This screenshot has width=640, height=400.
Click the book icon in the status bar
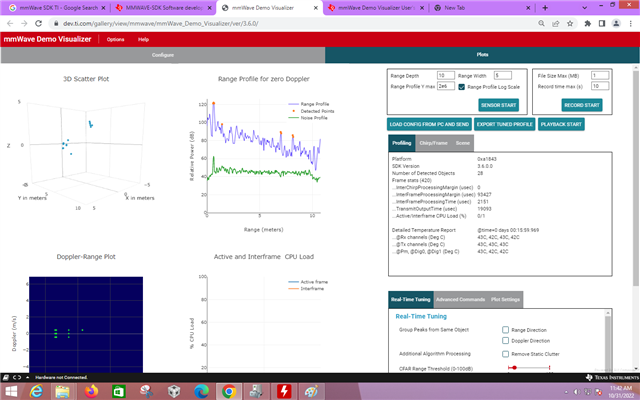6,377
